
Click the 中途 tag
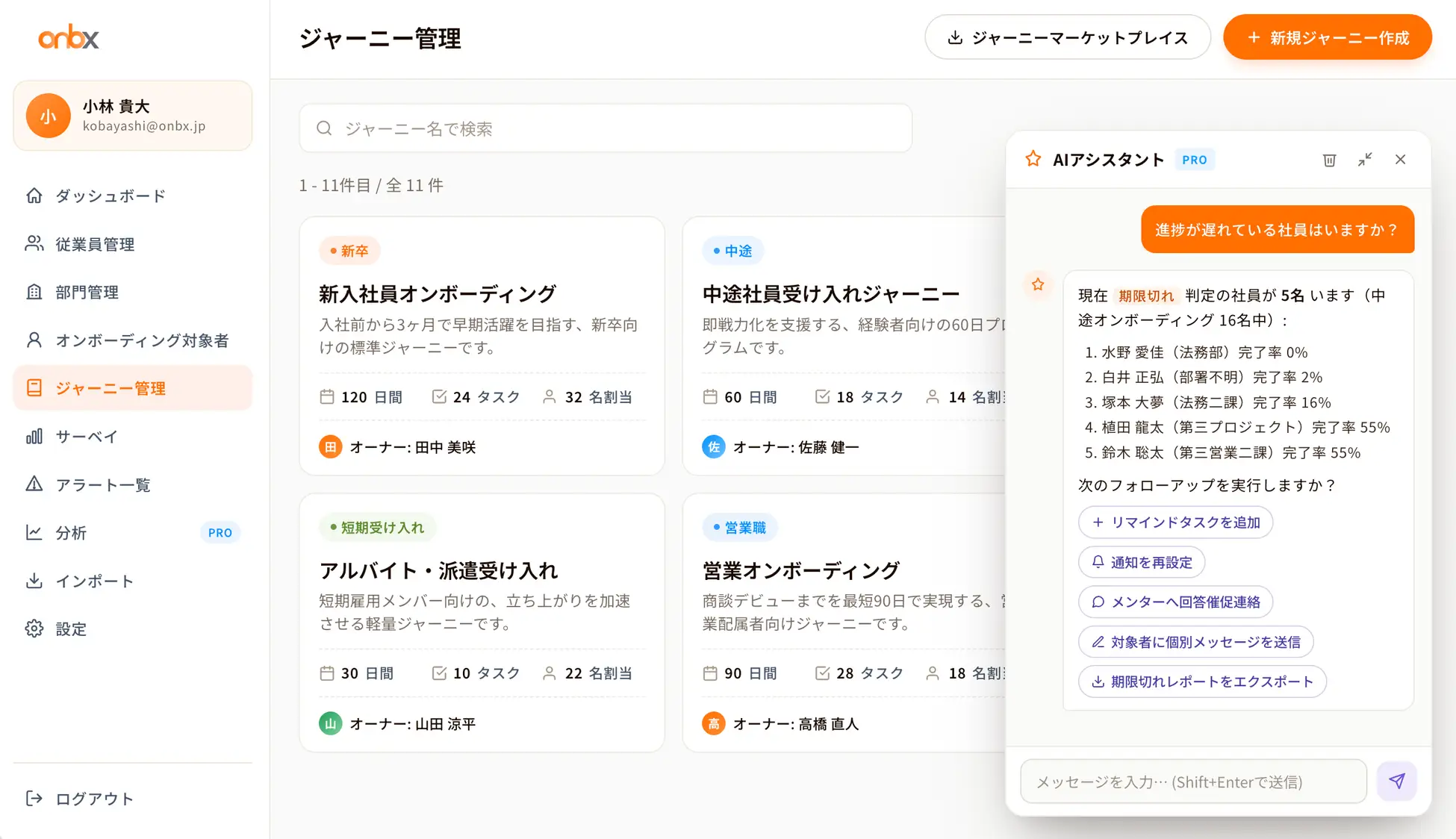click(732, 251)
